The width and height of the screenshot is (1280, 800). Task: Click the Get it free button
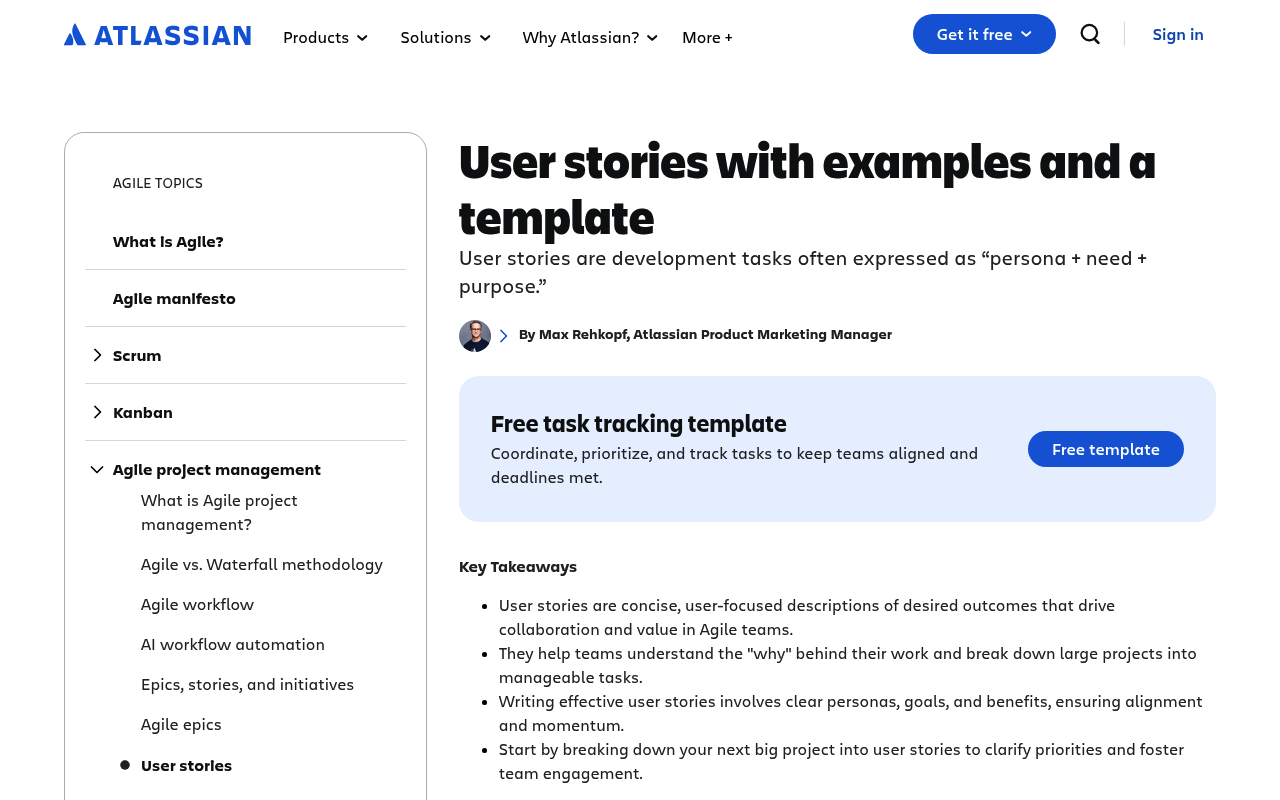tap(984, 34)
